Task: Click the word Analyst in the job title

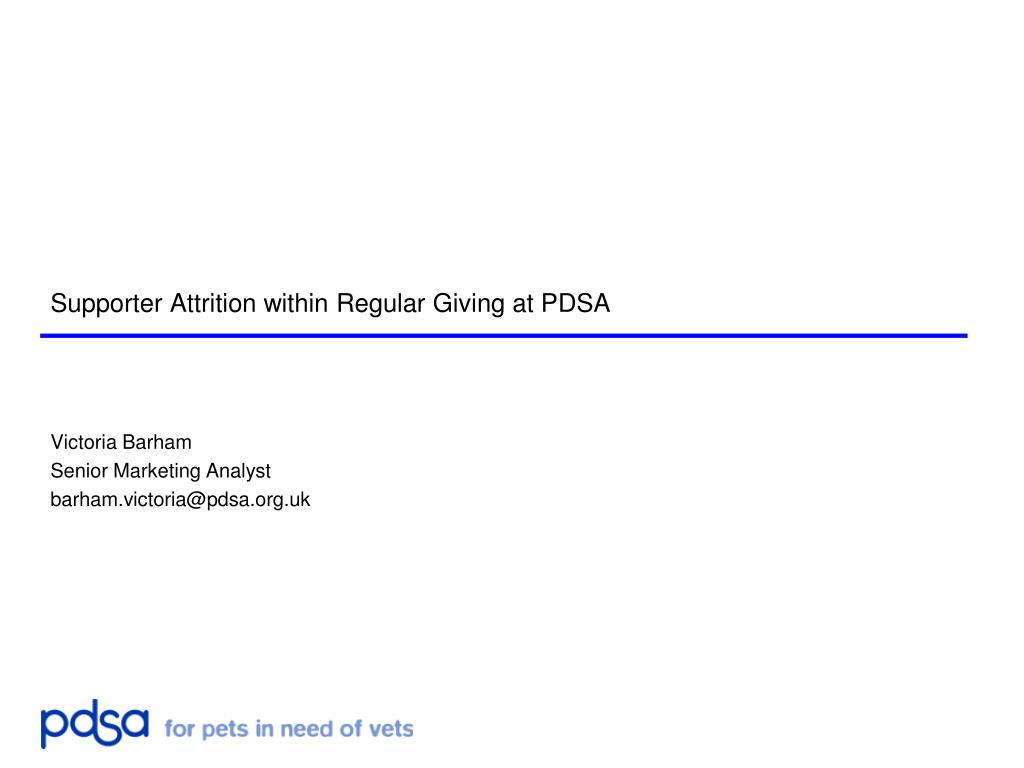Action: (238, 471)
